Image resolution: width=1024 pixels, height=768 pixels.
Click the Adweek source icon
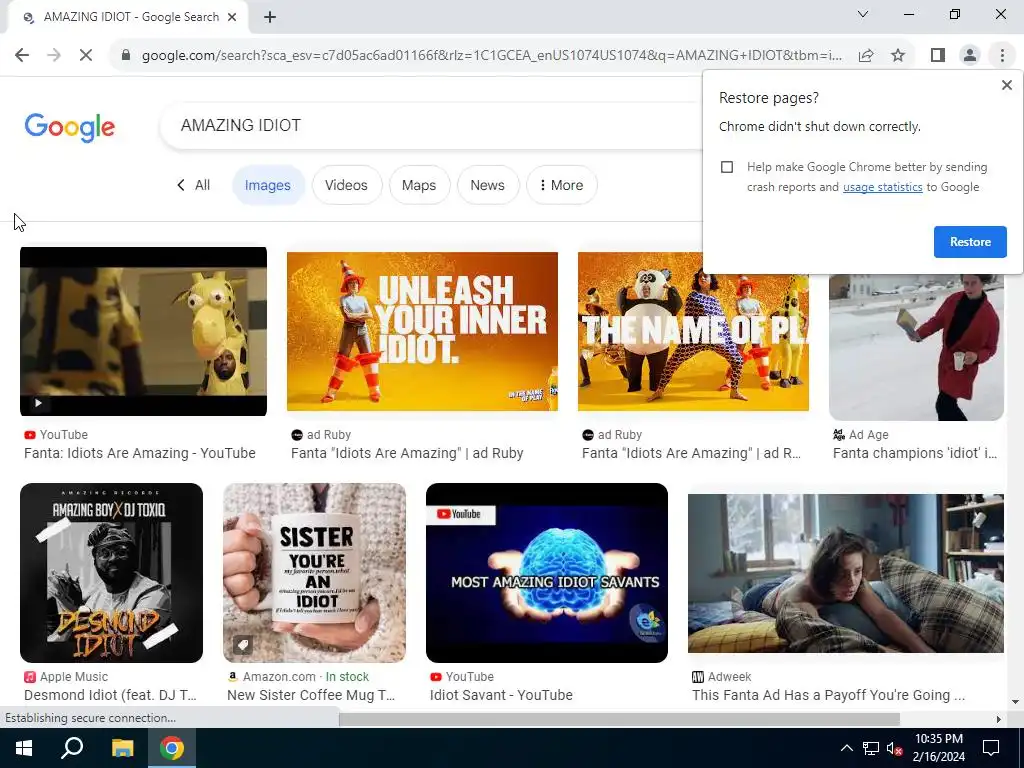pyautogui.click(x=697, y=677)
